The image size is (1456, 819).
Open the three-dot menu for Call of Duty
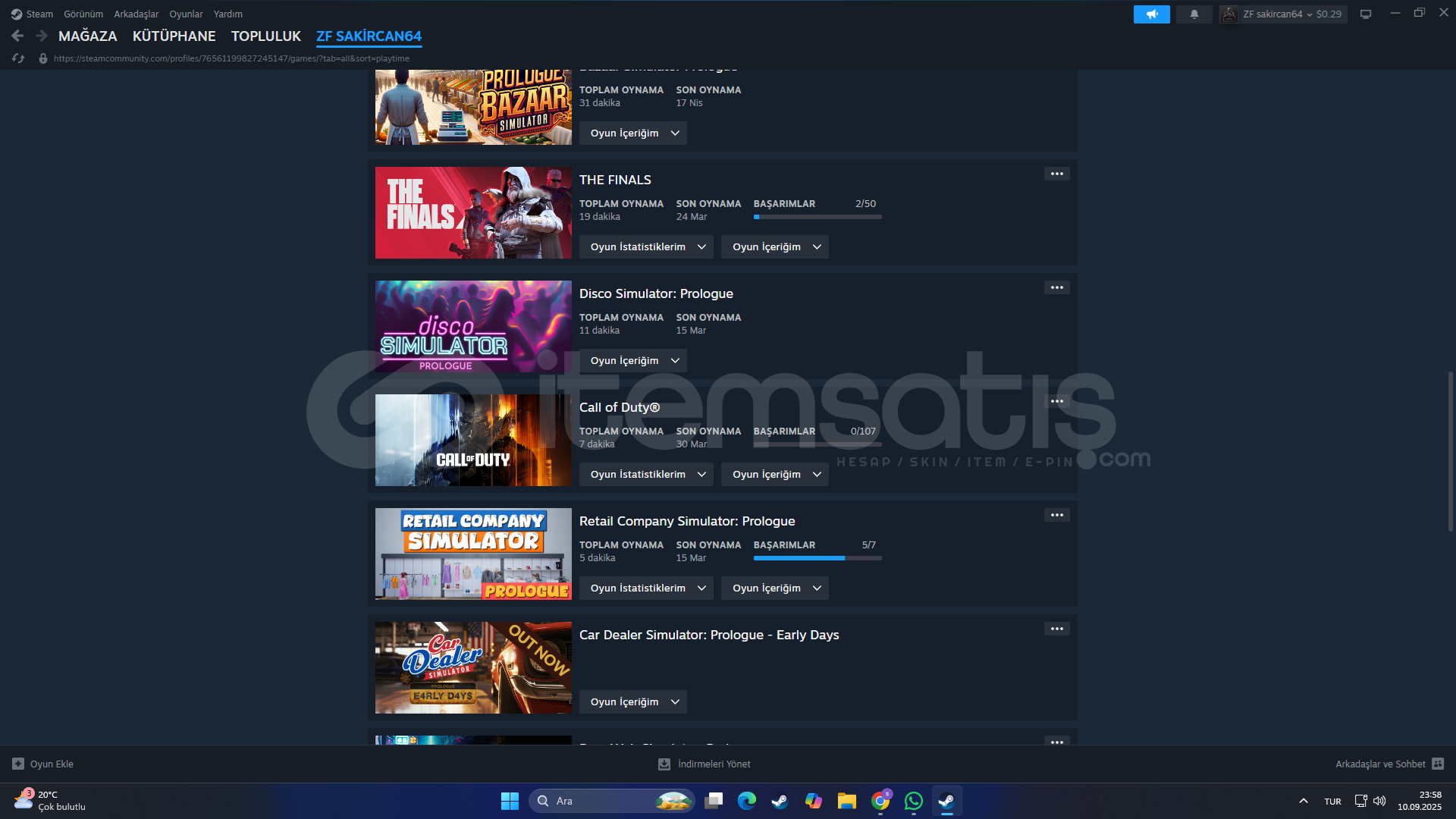(x=1057, y=401)
